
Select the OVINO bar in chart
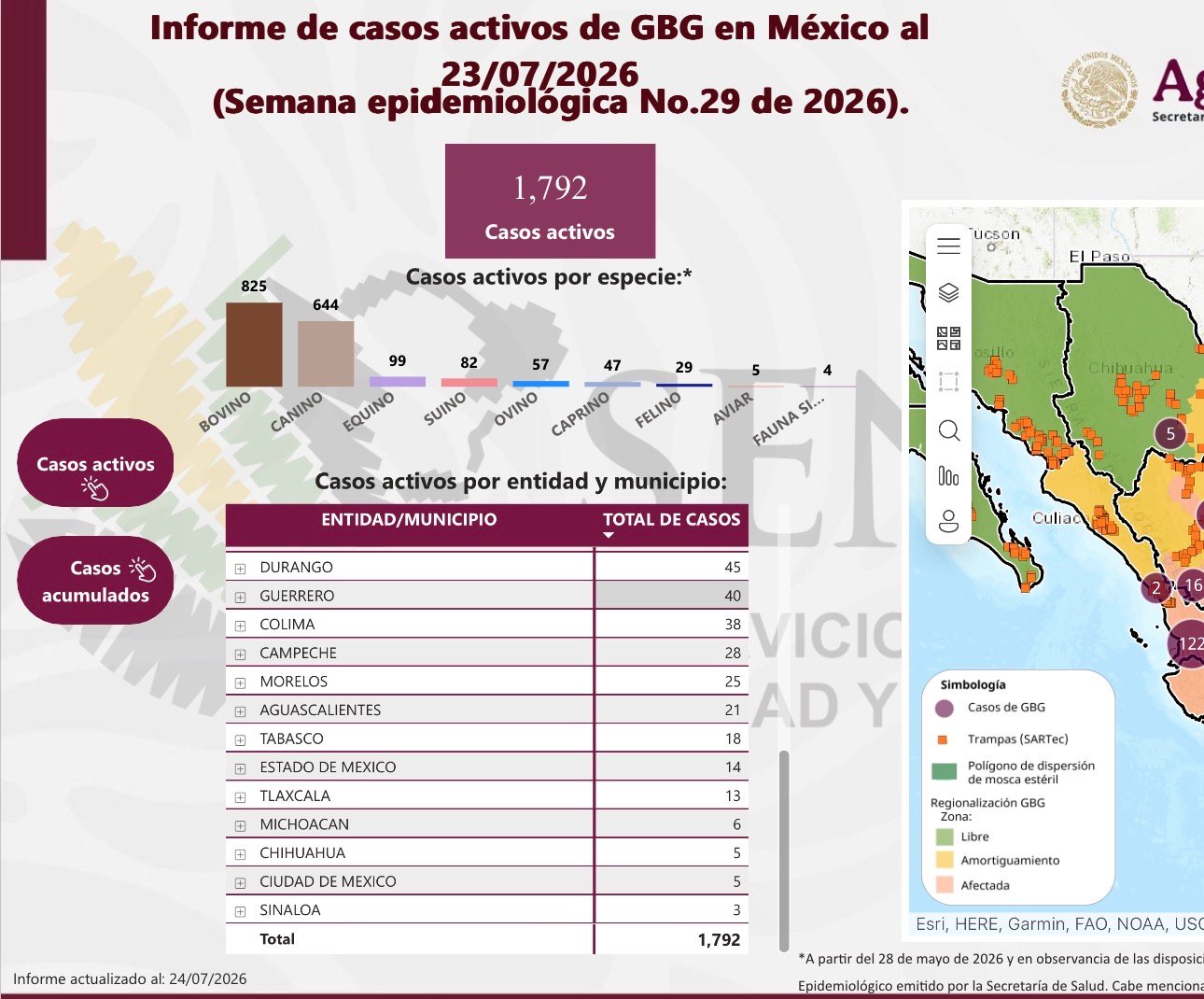click(x=540, y=384)
